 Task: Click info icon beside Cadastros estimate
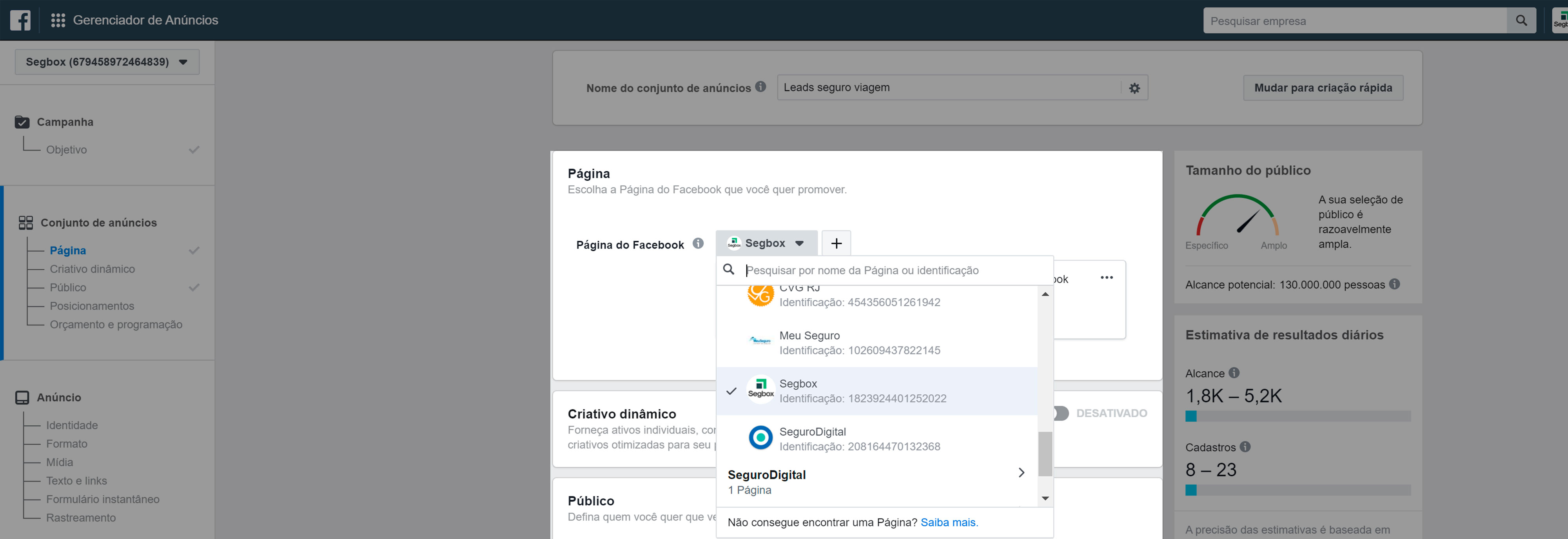1245,446
